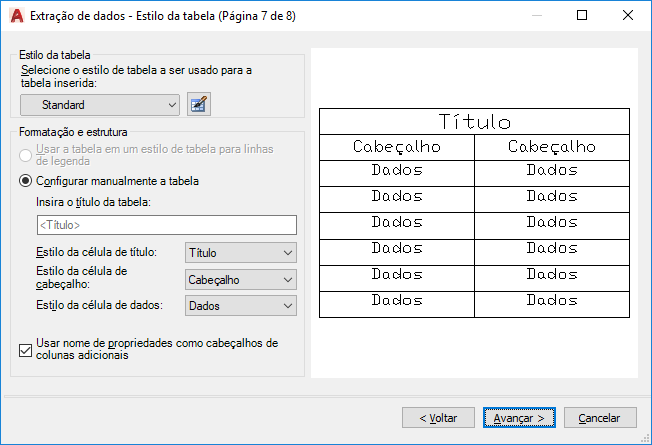Image resolution: width=652 pixels, height=445 pixels.
Task: Select 'Configurar manualmente a tabela' radio option
Action: (27, 181)
